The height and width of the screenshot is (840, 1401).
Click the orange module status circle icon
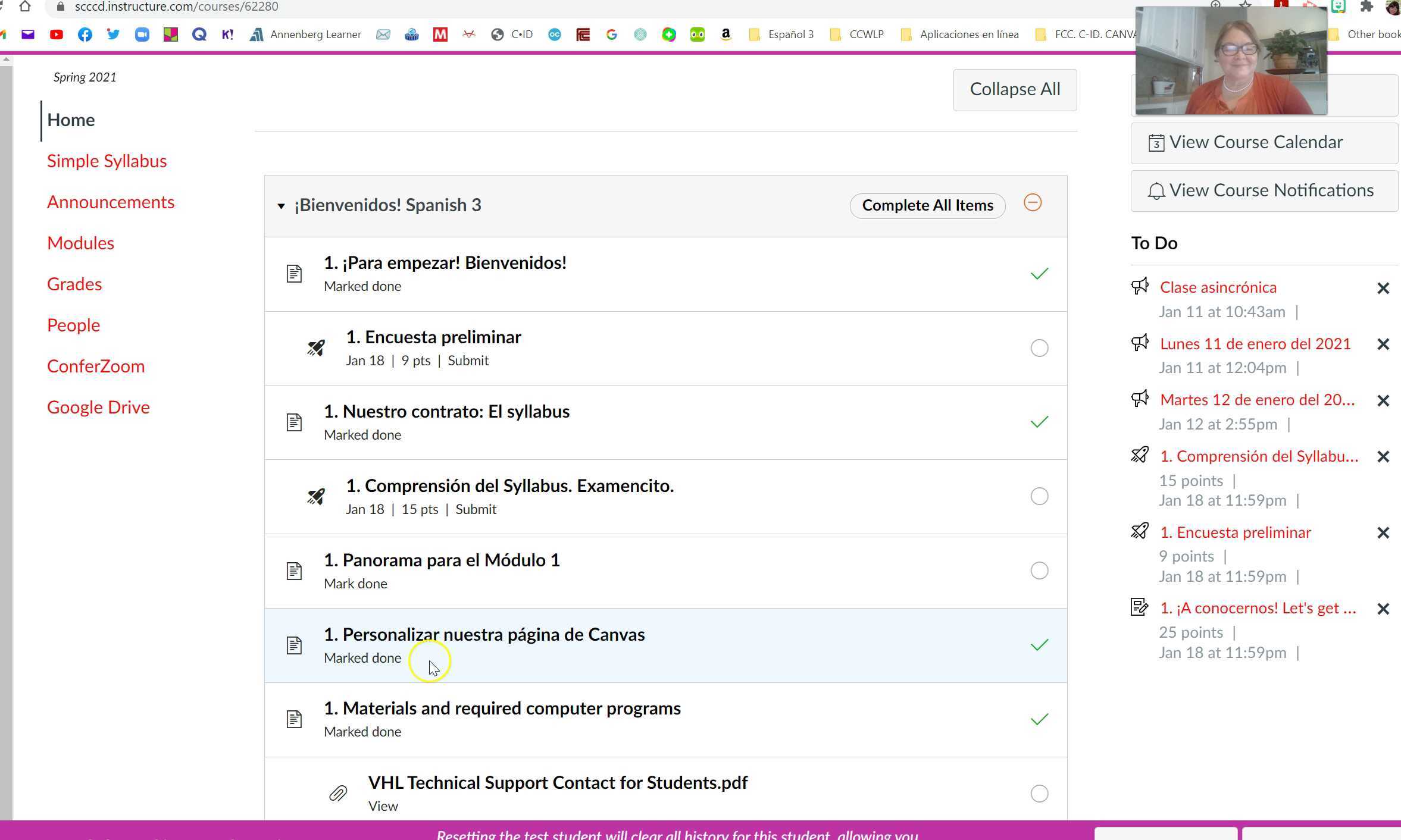(1033, 203)
